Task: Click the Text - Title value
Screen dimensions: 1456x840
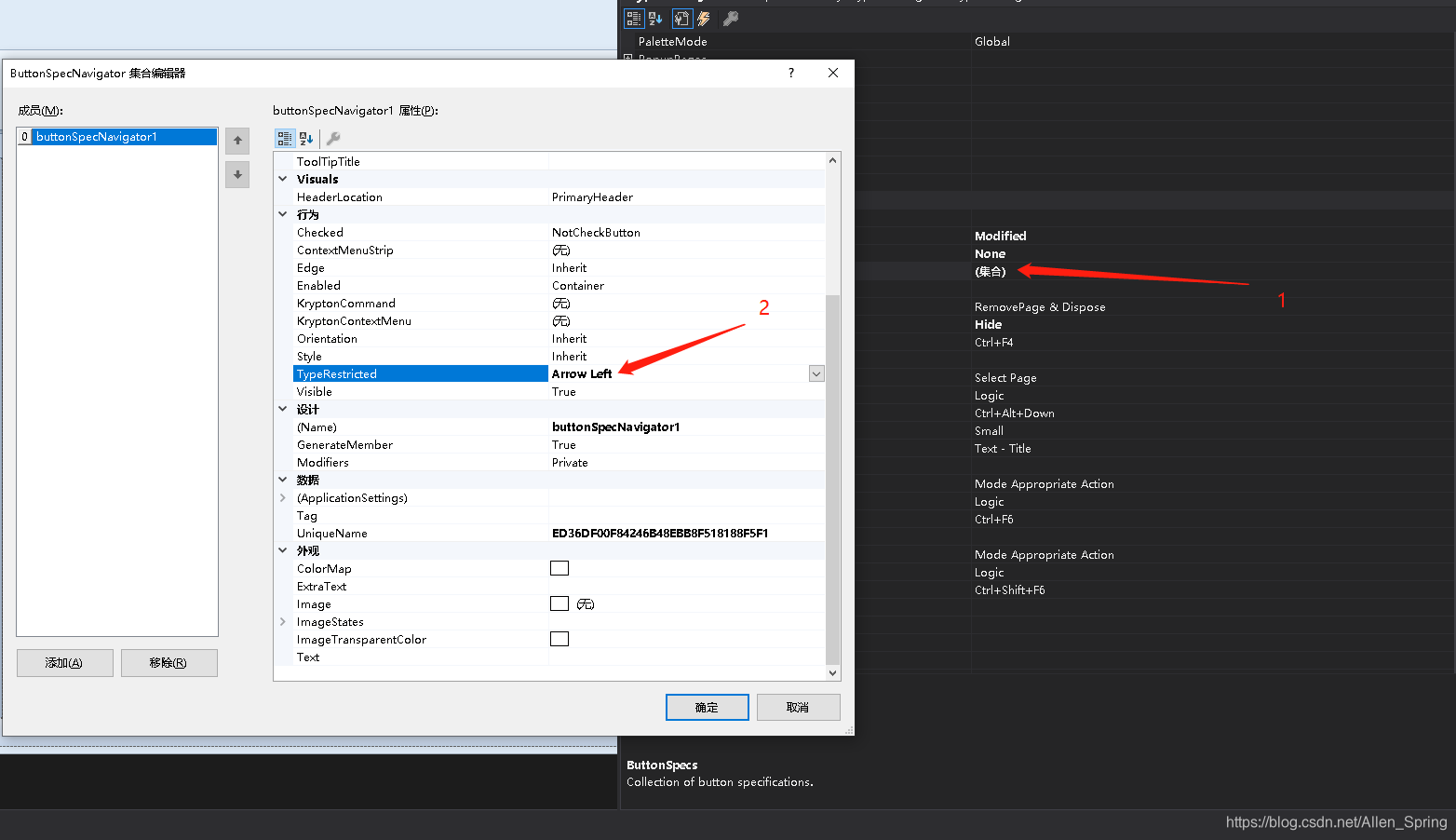Action: pos(1003,448)
